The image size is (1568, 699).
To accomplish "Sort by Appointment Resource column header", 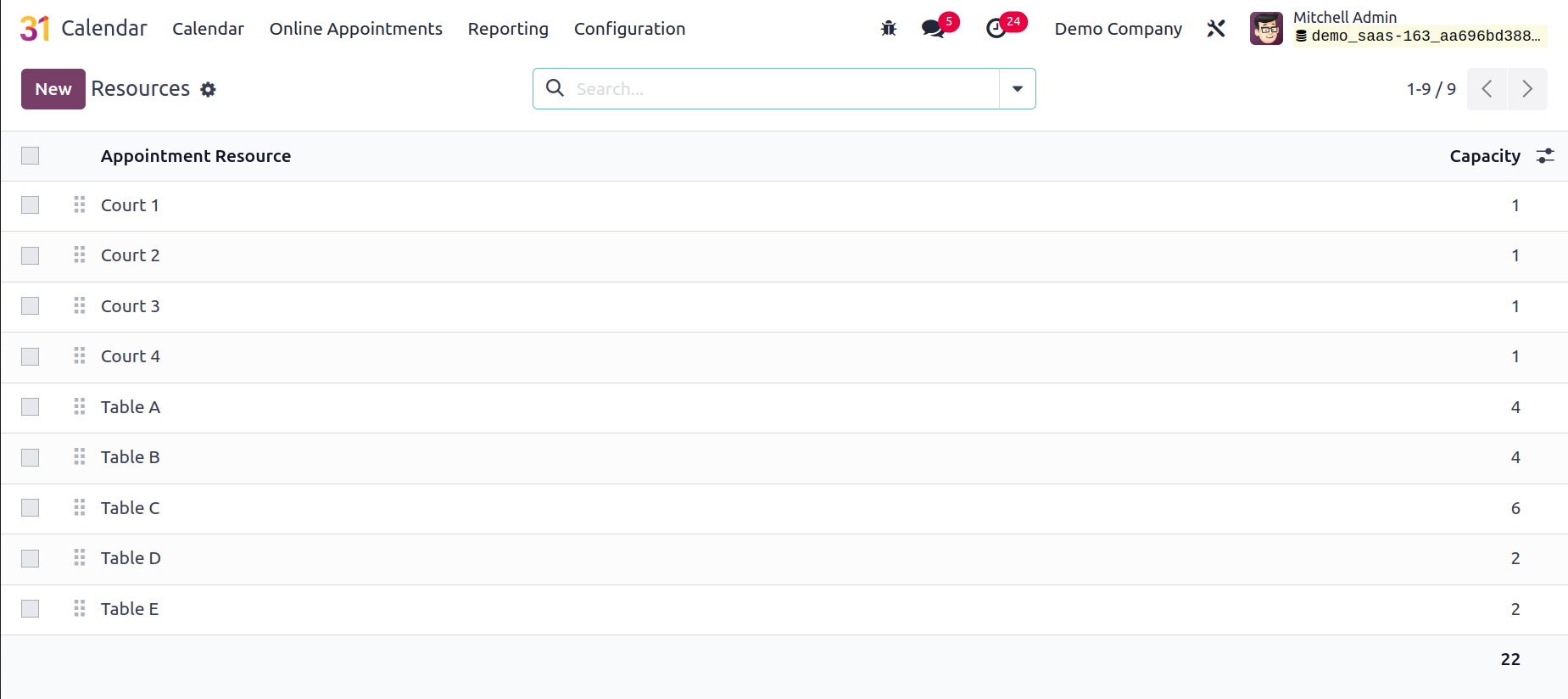I will pos(196,156).
